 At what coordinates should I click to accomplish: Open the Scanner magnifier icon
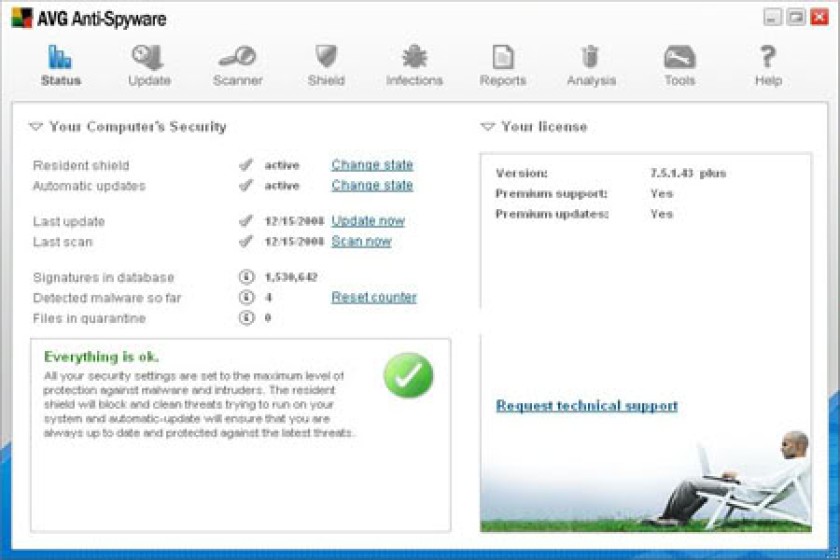(x=238, y=57)
